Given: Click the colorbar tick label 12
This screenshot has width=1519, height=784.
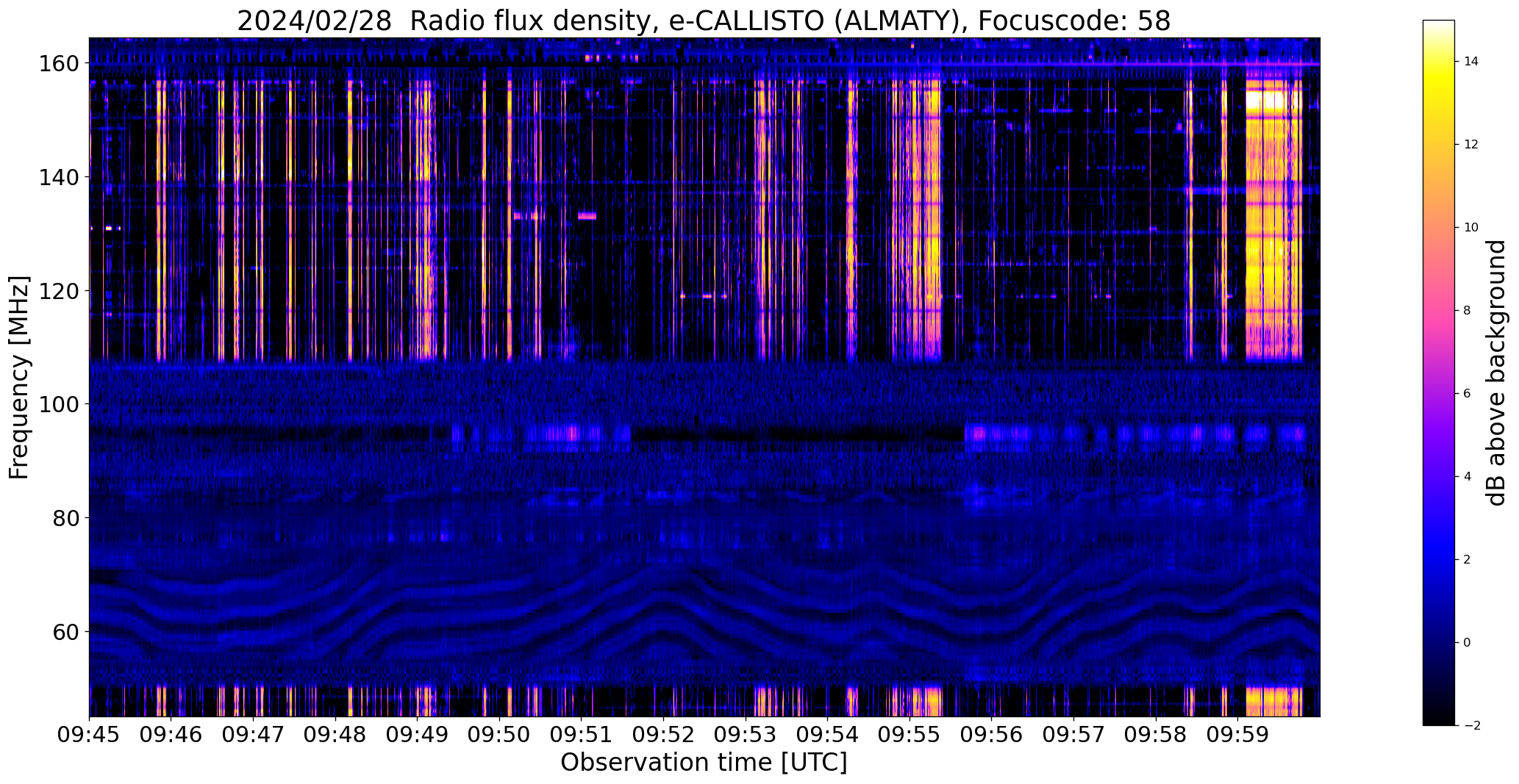Looking at the screenshot, I should point(1471,145).
